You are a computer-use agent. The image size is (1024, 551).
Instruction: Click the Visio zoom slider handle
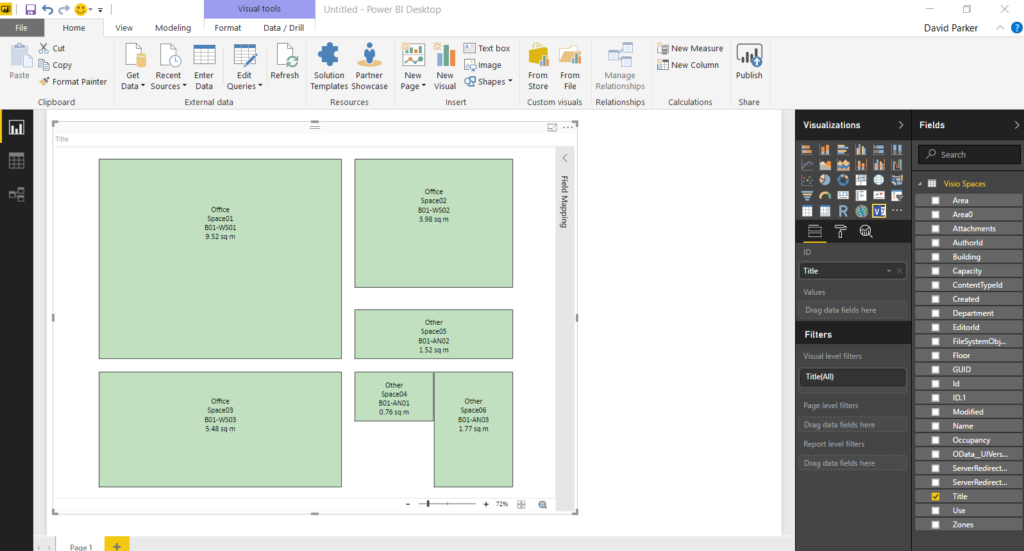click(x=428, y=504)
